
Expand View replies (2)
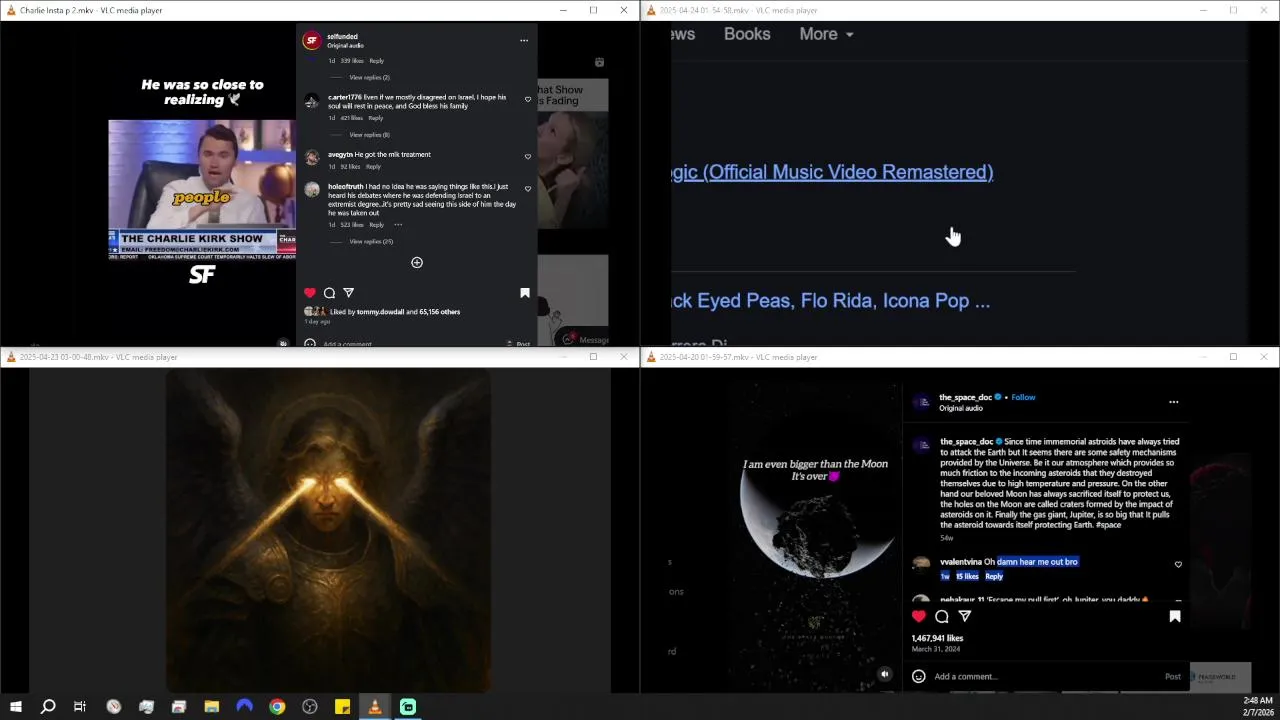[x=369, y=77]
